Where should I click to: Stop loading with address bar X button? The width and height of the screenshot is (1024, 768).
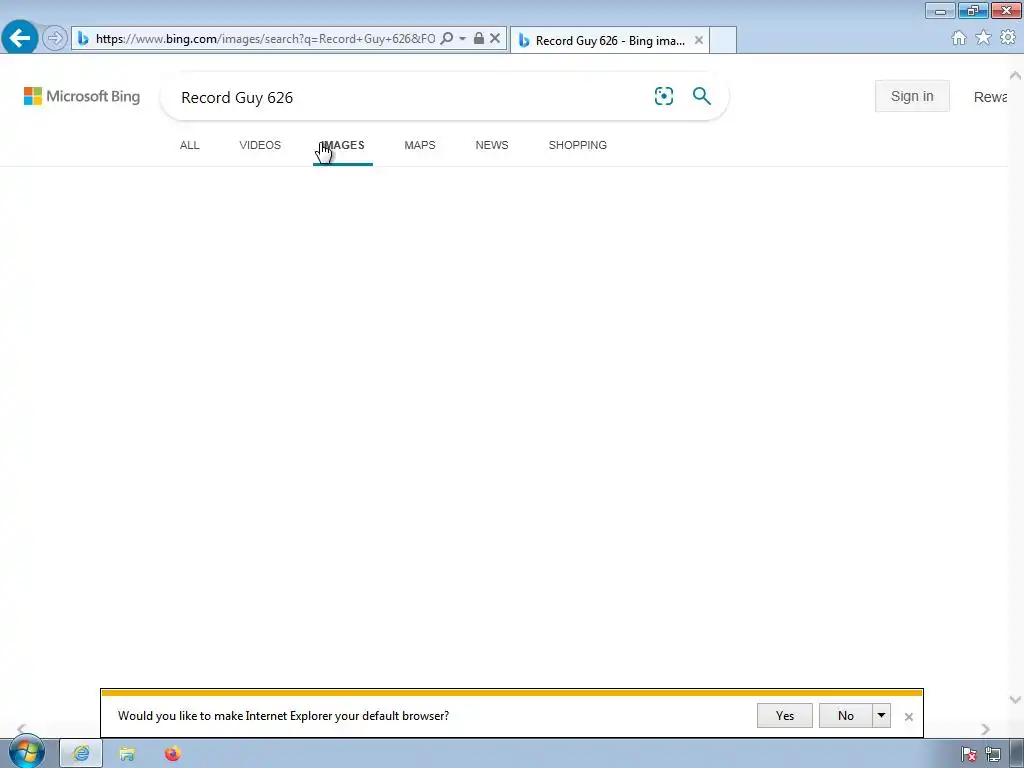[495, 39]
